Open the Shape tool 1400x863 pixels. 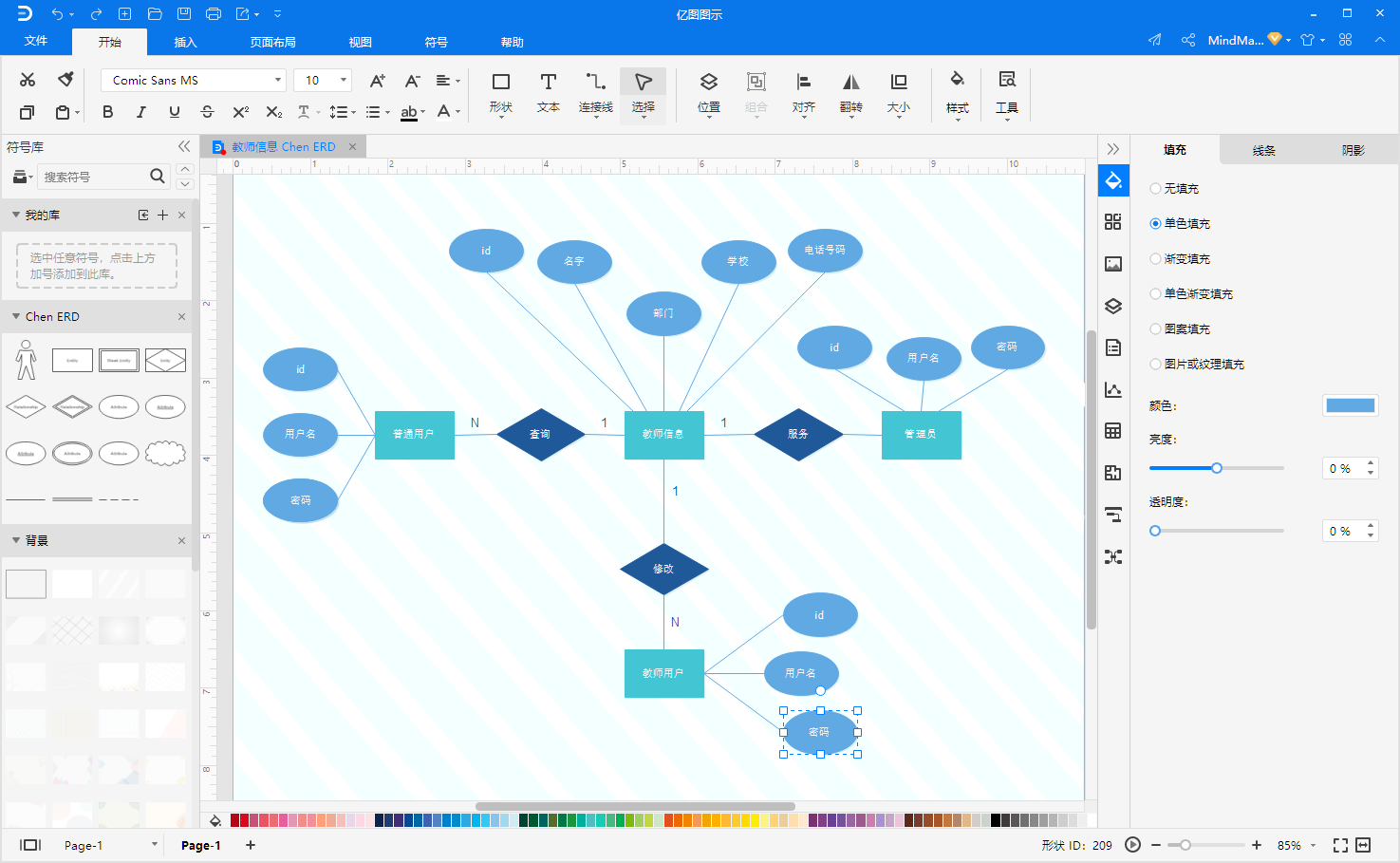(x=500, y=92)
